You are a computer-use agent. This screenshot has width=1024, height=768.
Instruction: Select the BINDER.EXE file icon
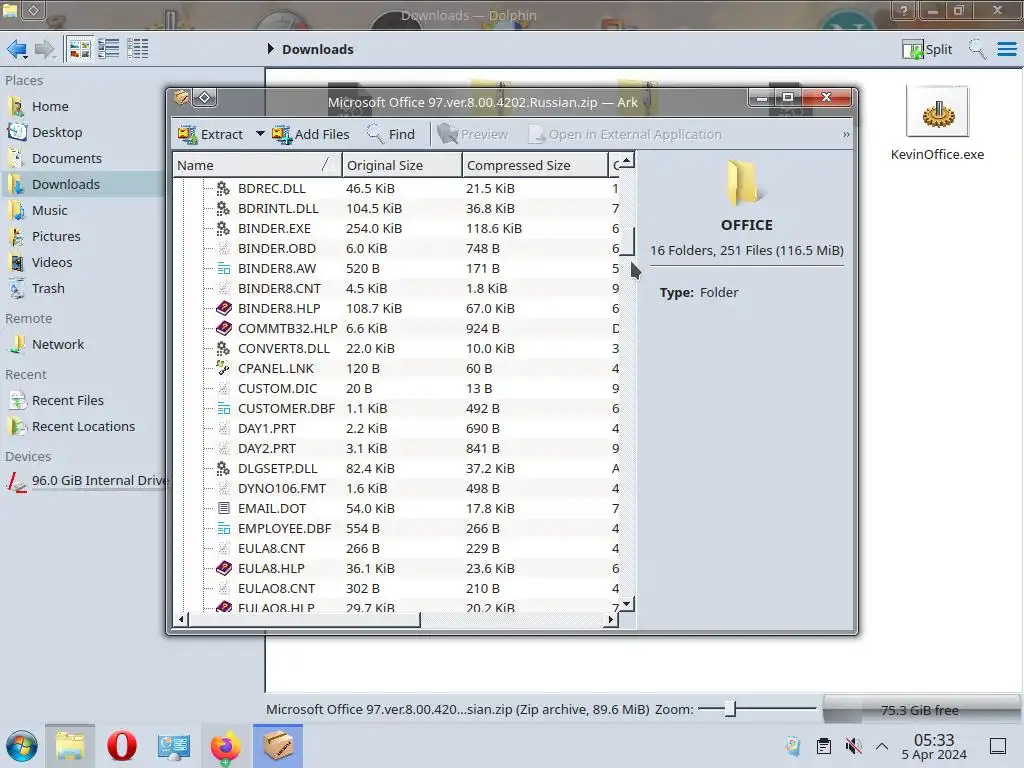point(223,228)
